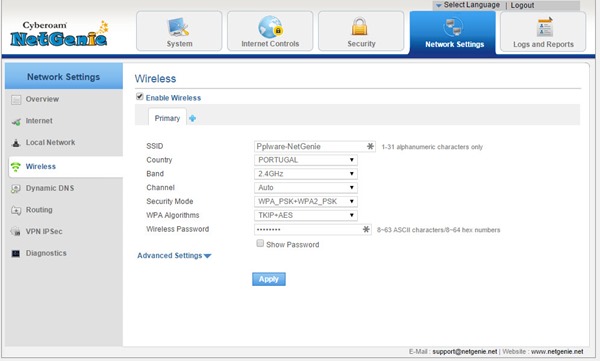Click the Diagnostics sidebar icon

coord(16,253)
